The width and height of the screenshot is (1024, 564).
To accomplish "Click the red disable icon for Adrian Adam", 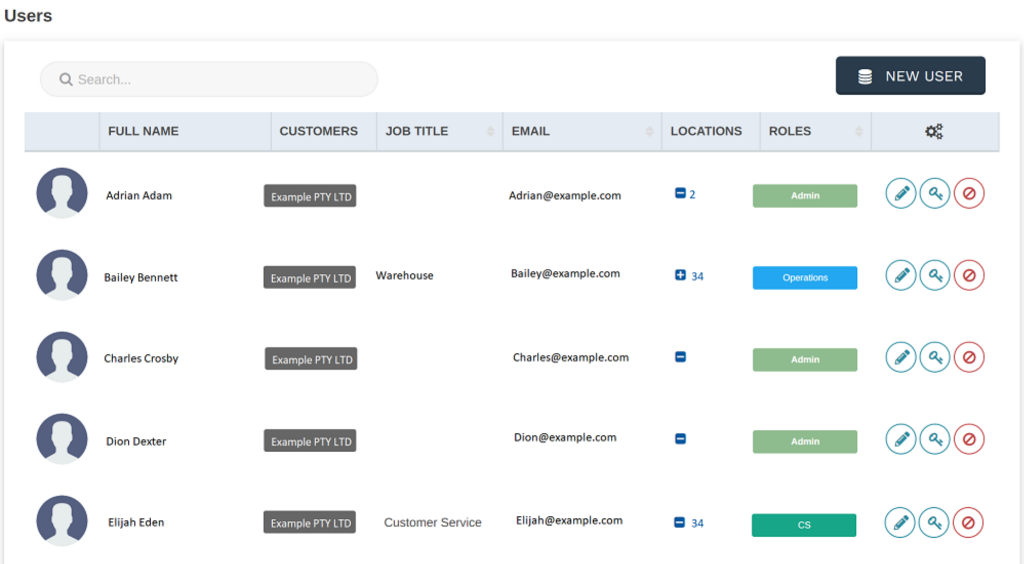I will pos(969,193).
